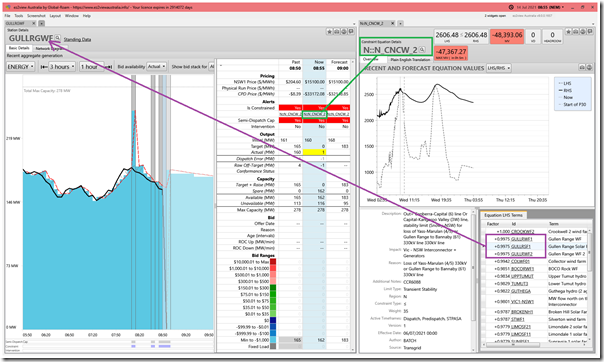Open the Show bid stack for dropdown

click(211, 67)
